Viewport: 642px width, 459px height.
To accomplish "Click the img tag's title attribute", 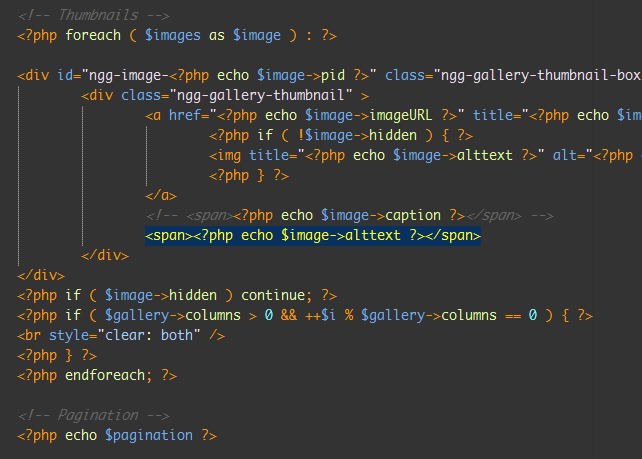I will [262, 156].
